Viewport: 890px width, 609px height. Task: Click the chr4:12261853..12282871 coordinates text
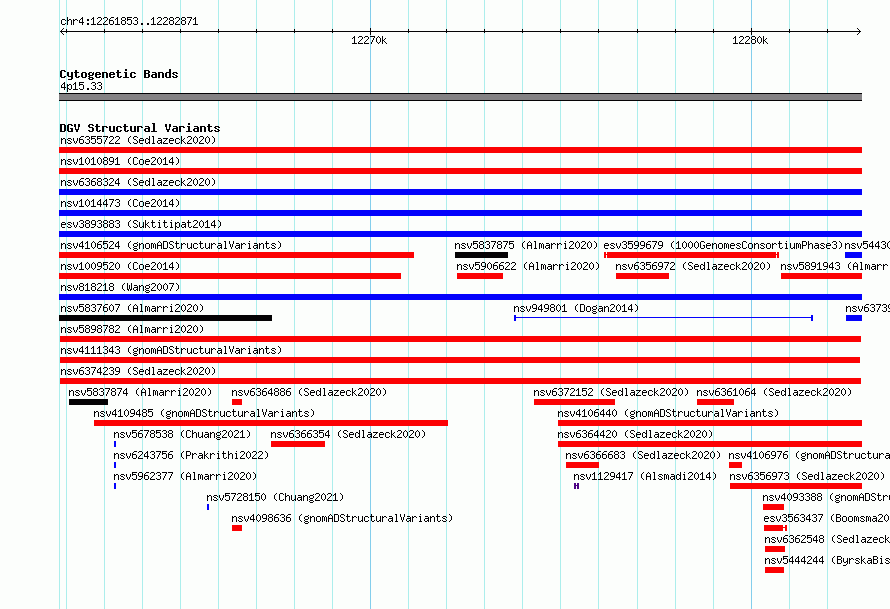coord(129,22)
